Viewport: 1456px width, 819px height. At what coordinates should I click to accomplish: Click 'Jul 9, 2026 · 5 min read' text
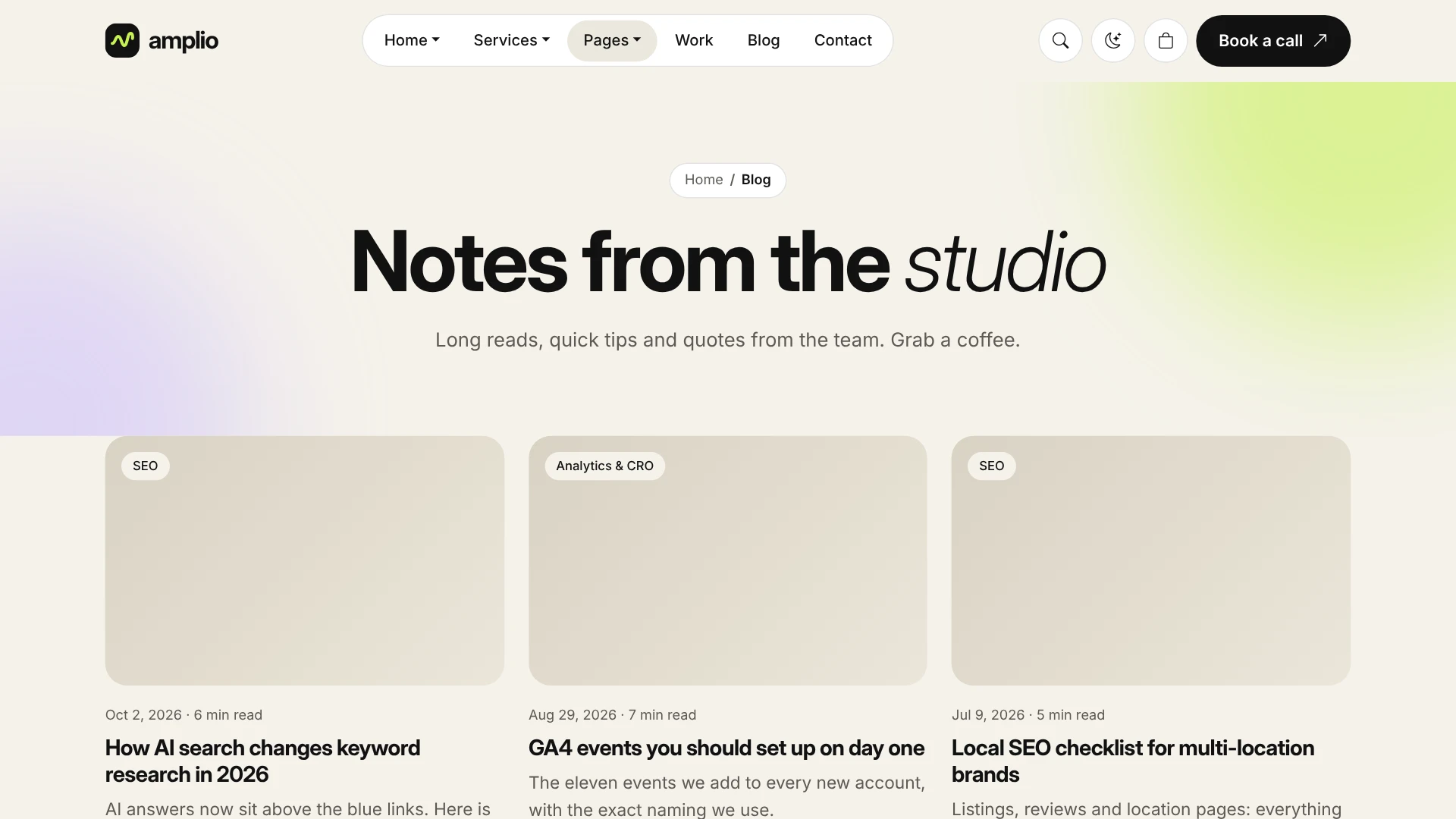click(1028, 715)
